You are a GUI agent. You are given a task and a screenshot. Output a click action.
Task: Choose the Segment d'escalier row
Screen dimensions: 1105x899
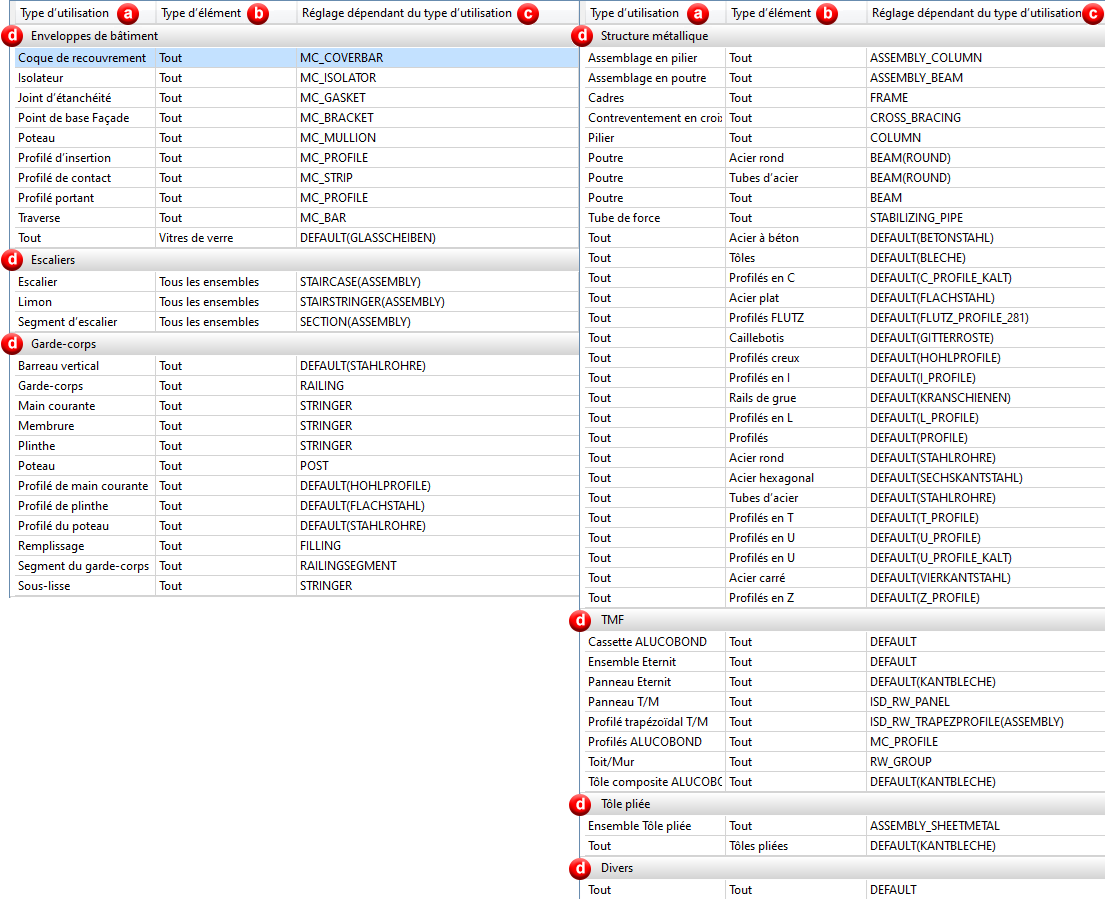pos(296,322)
